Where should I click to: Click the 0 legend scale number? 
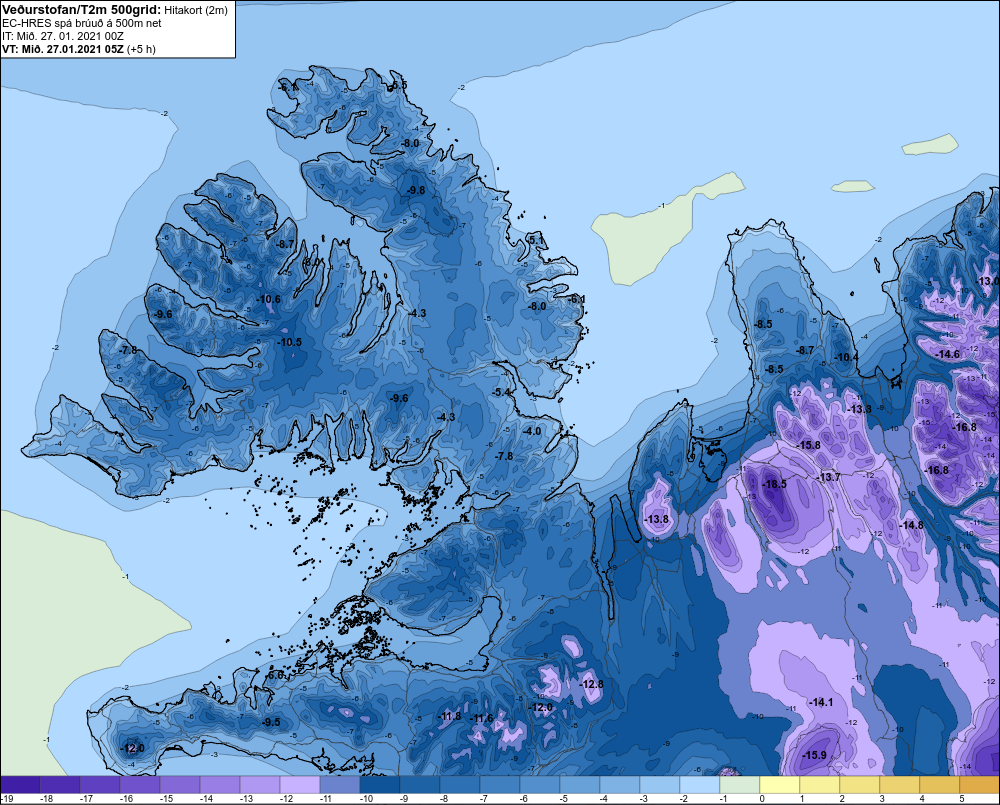[762, 799]
